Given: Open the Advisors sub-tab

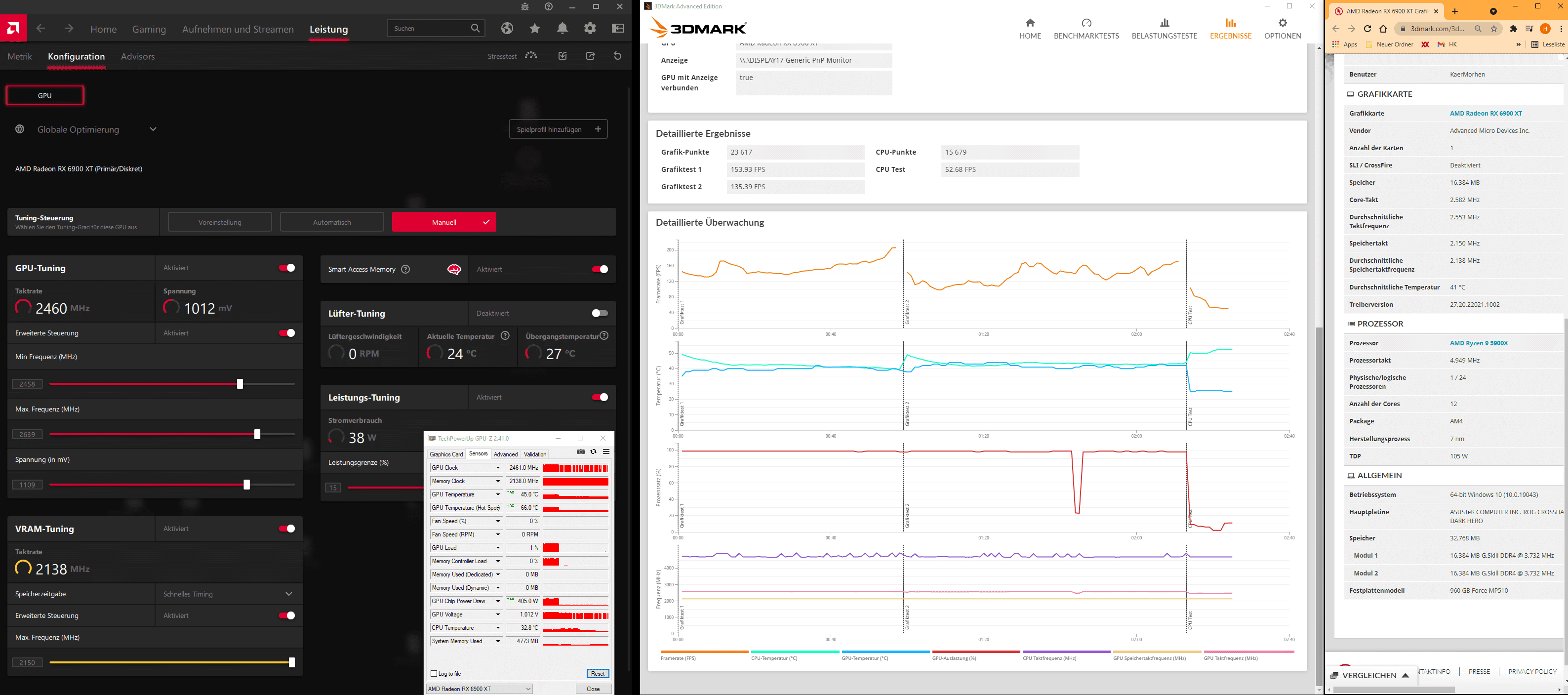Looking at the screenshot, I should (x=138, y=57).
